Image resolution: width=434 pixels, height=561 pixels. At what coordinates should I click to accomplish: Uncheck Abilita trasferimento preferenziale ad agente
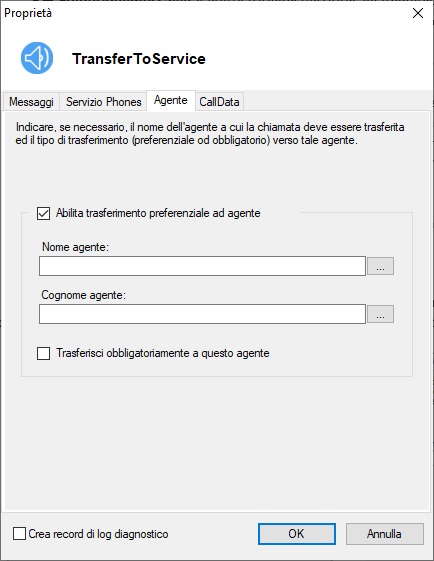pyautogui.click(x=44, y=214)
